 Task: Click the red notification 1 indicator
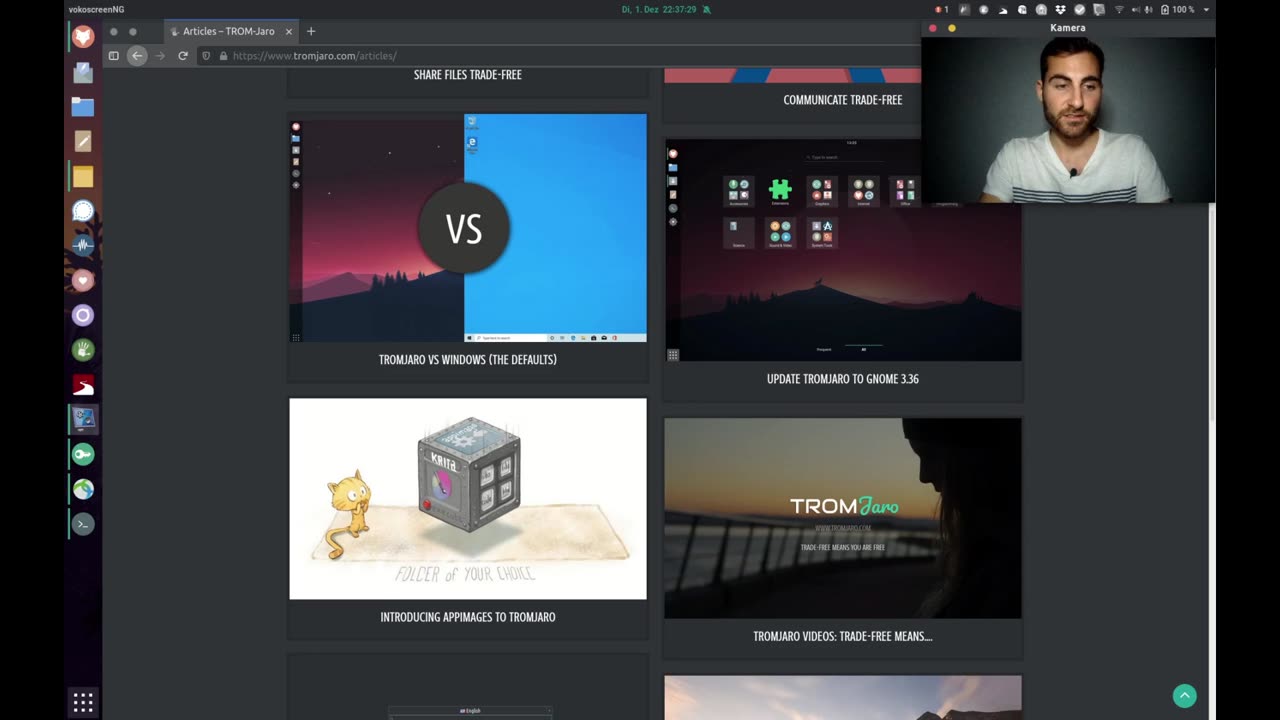(x=941, y=9)
